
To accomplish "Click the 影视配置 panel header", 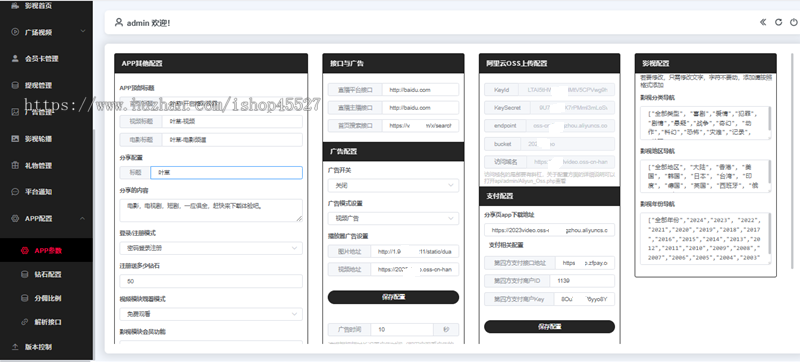I will pos(706,64).
